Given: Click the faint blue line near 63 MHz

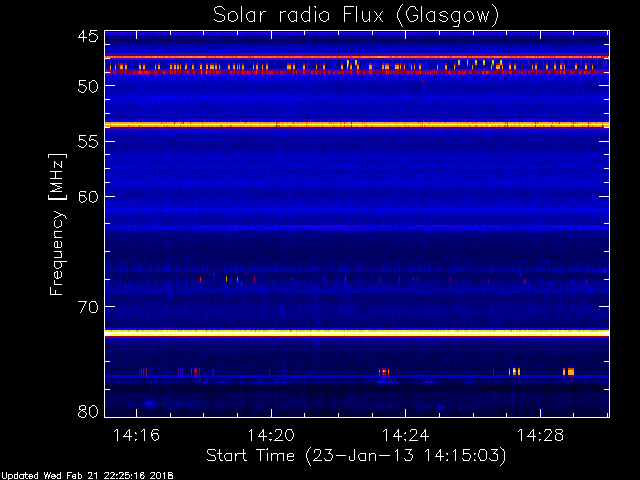Looking at the screenshot, I should (x=357, y=226).
